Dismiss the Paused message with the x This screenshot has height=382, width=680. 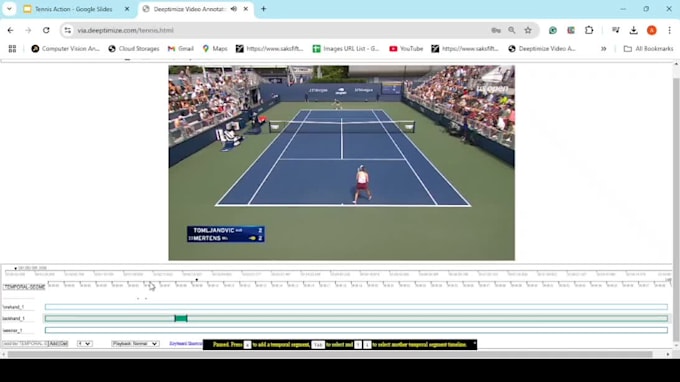click(x=474, y=343)
